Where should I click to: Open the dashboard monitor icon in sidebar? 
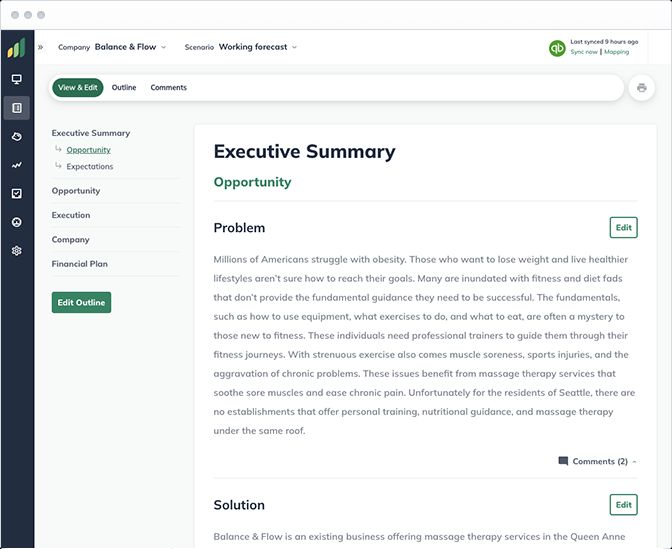17,79
